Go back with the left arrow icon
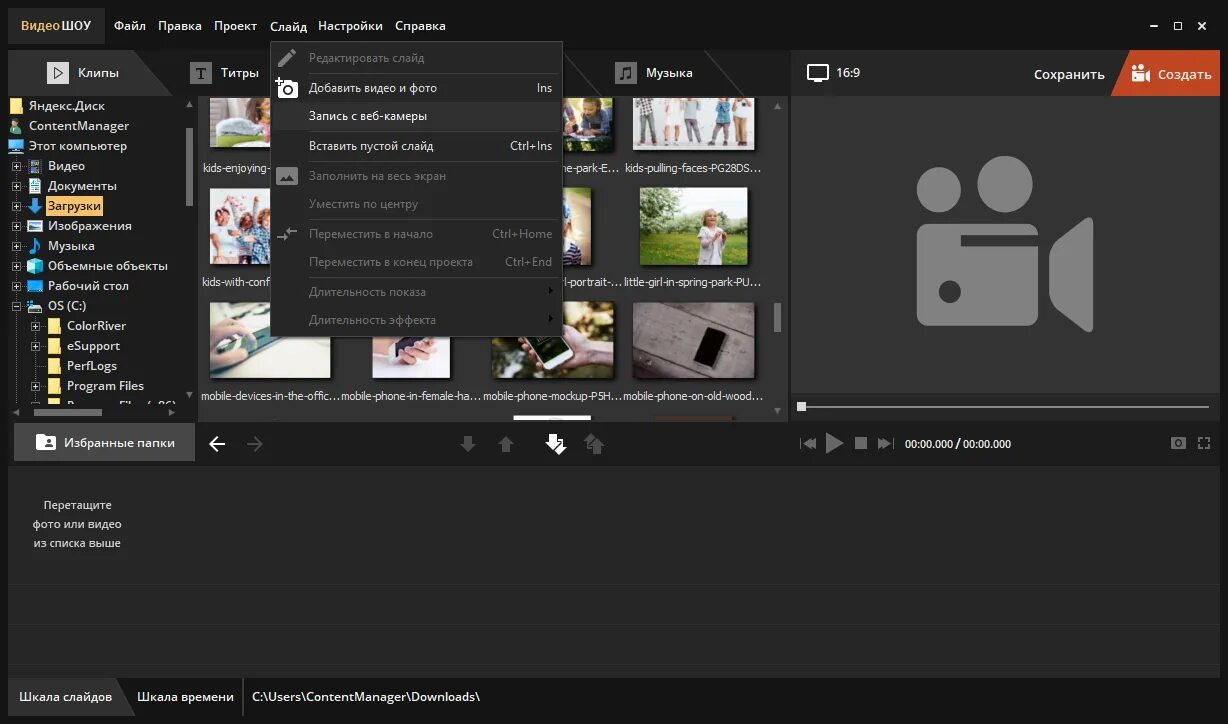 (x=217, y=444)
